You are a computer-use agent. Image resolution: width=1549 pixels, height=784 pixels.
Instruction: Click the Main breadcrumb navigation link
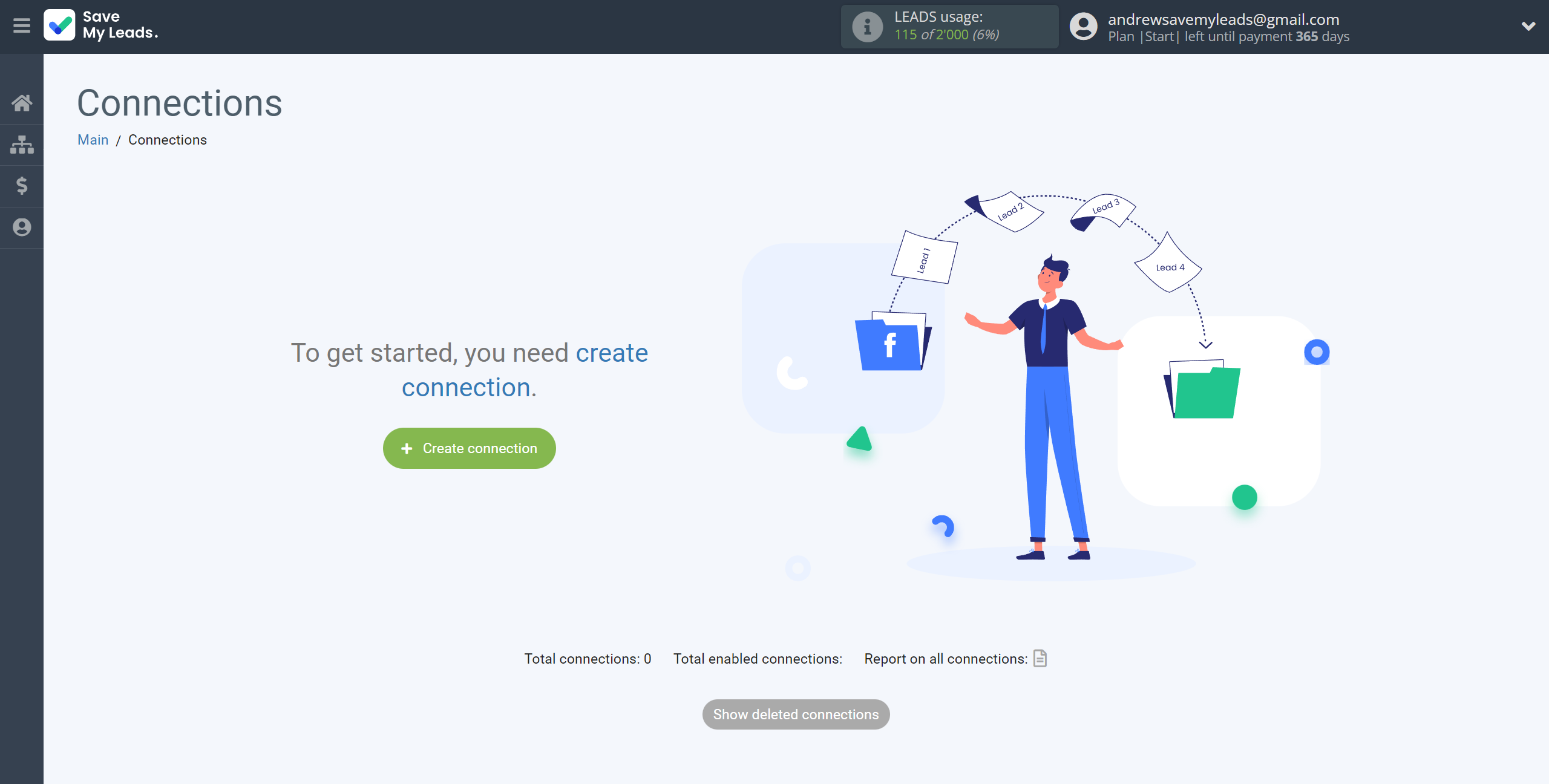coord(93,139)
